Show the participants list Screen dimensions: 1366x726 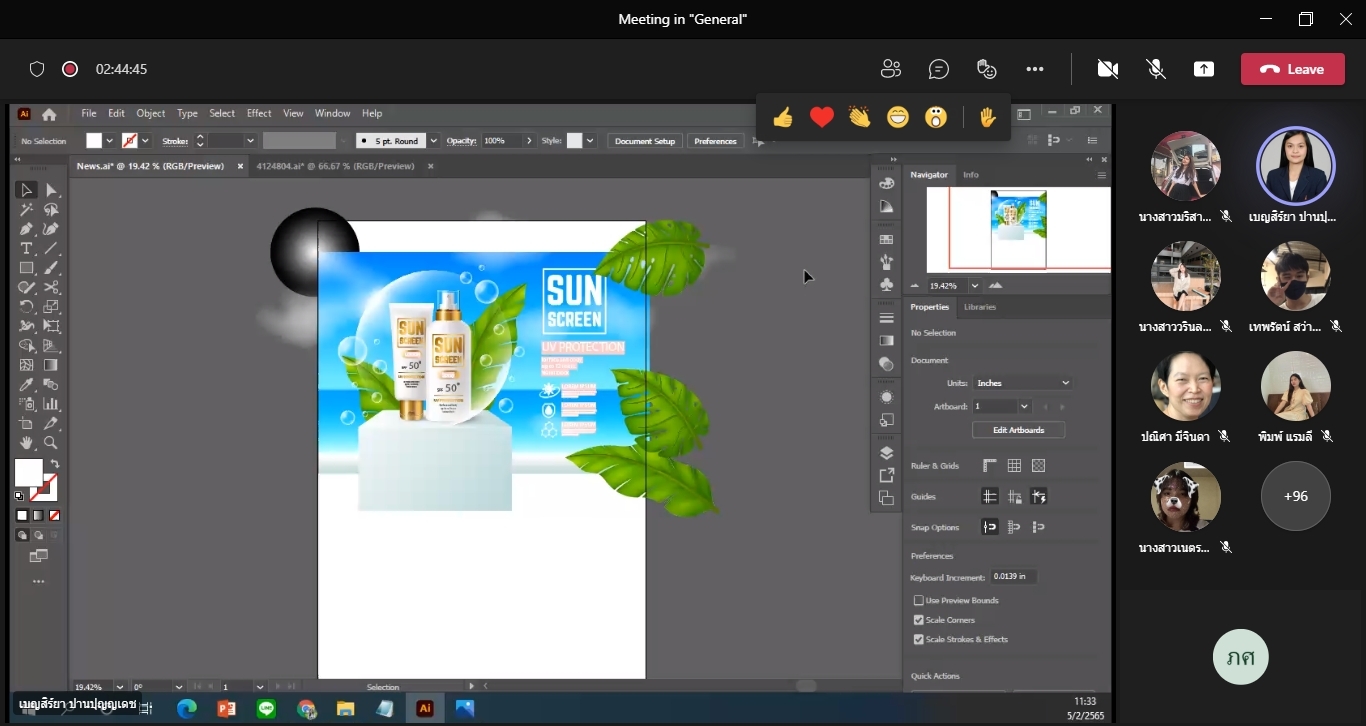[890, 69]
